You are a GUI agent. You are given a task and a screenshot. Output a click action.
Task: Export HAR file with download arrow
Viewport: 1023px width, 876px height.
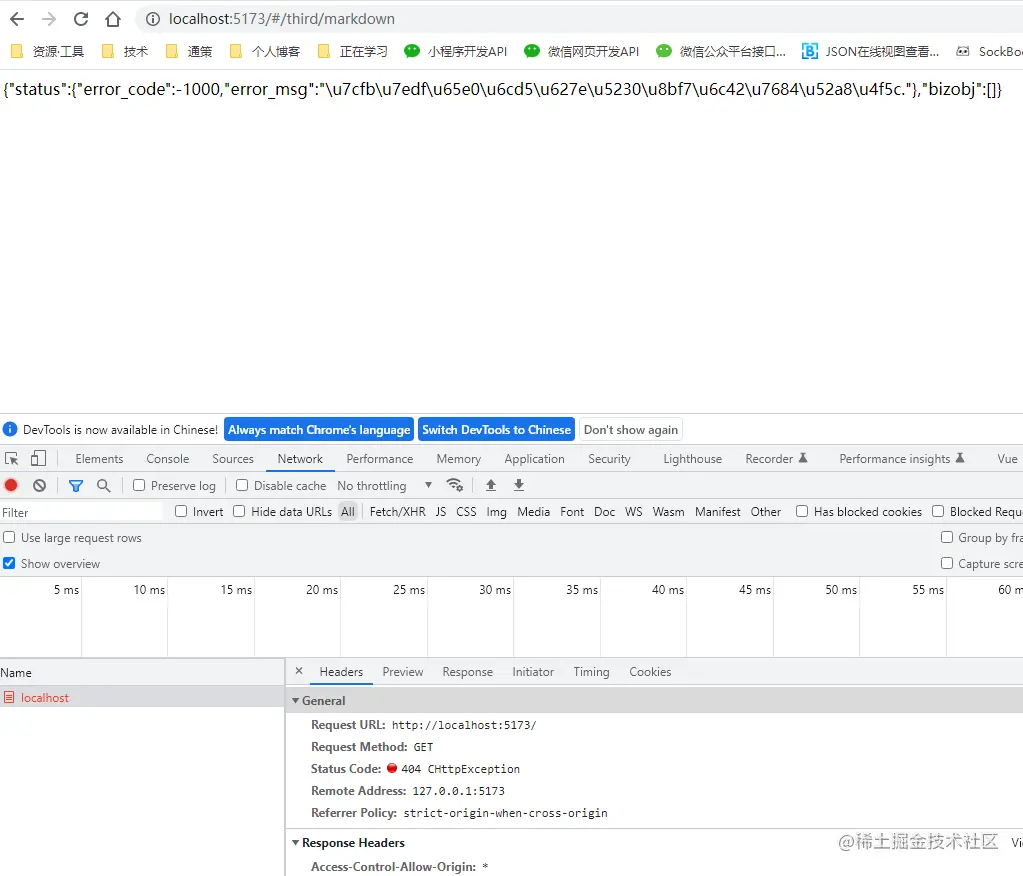point(519,485)
